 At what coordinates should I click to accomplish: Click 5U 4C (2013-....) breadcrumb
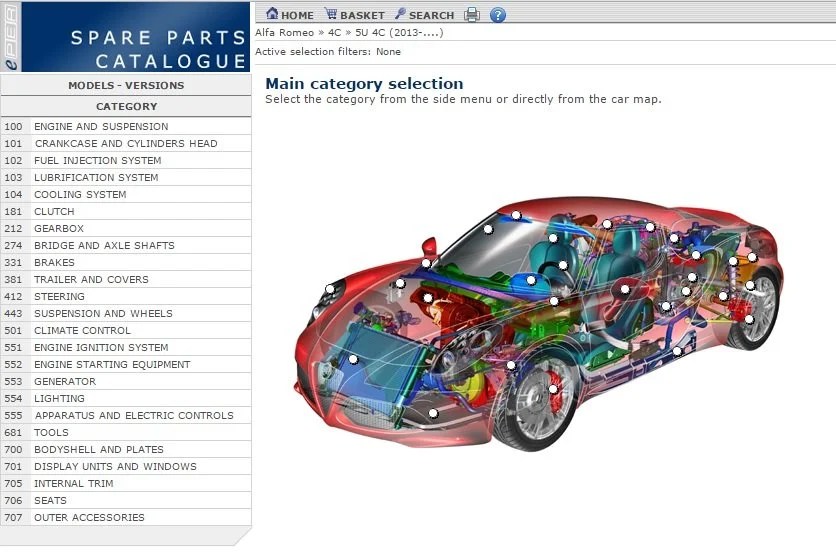[399, 33]
